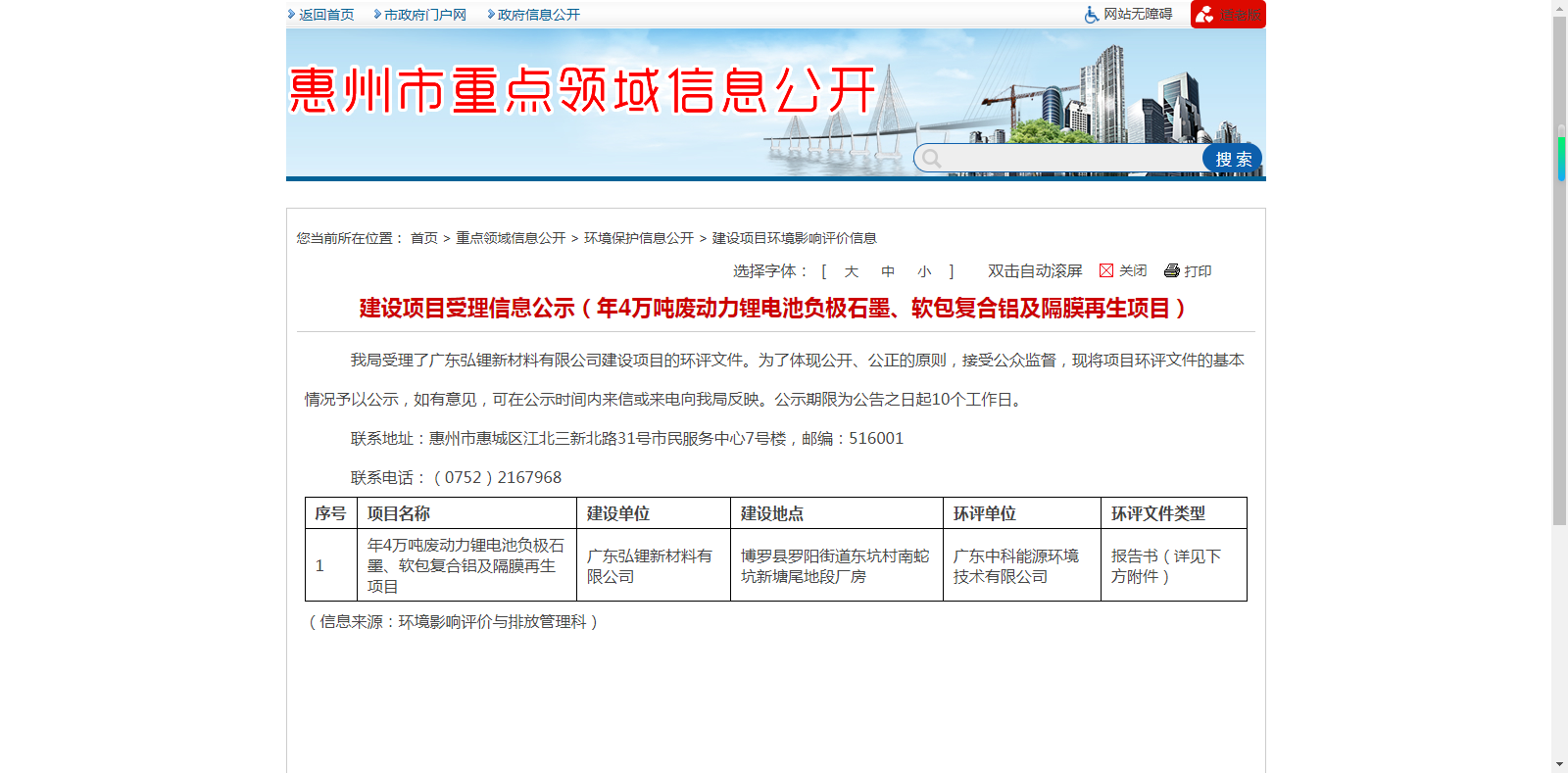This screenshot has height=773, width=1568.
Task: Click the 惠州市重点领域信息公开 banner title
Action: [582, 90]
